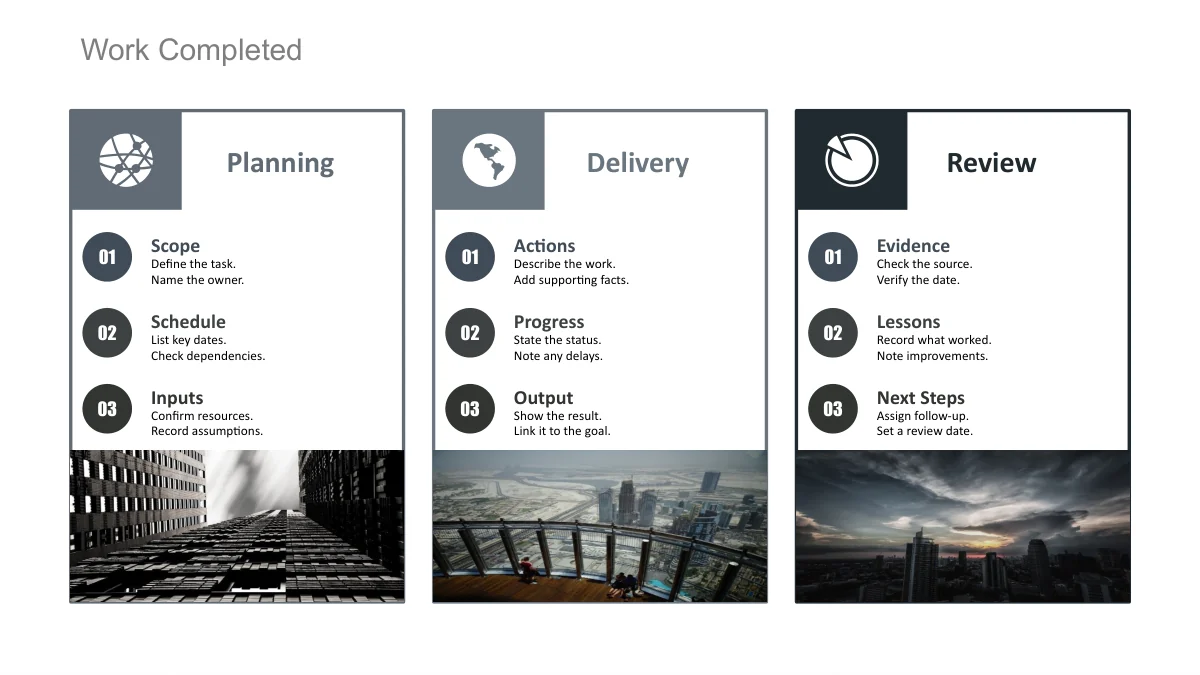Click the text 'Check dependencies.'

click(x=208, y=356)
